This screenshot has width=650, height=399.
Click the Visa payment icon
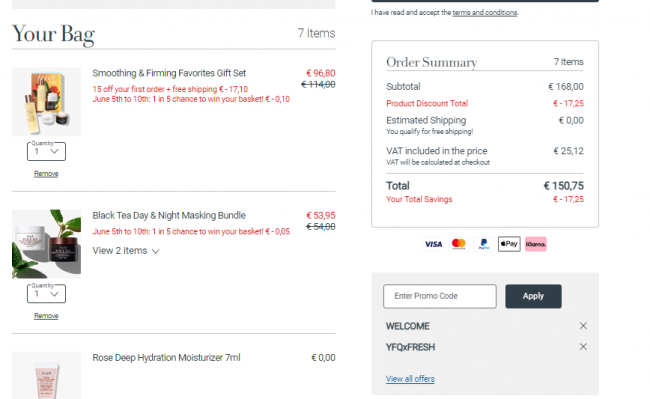433,244
